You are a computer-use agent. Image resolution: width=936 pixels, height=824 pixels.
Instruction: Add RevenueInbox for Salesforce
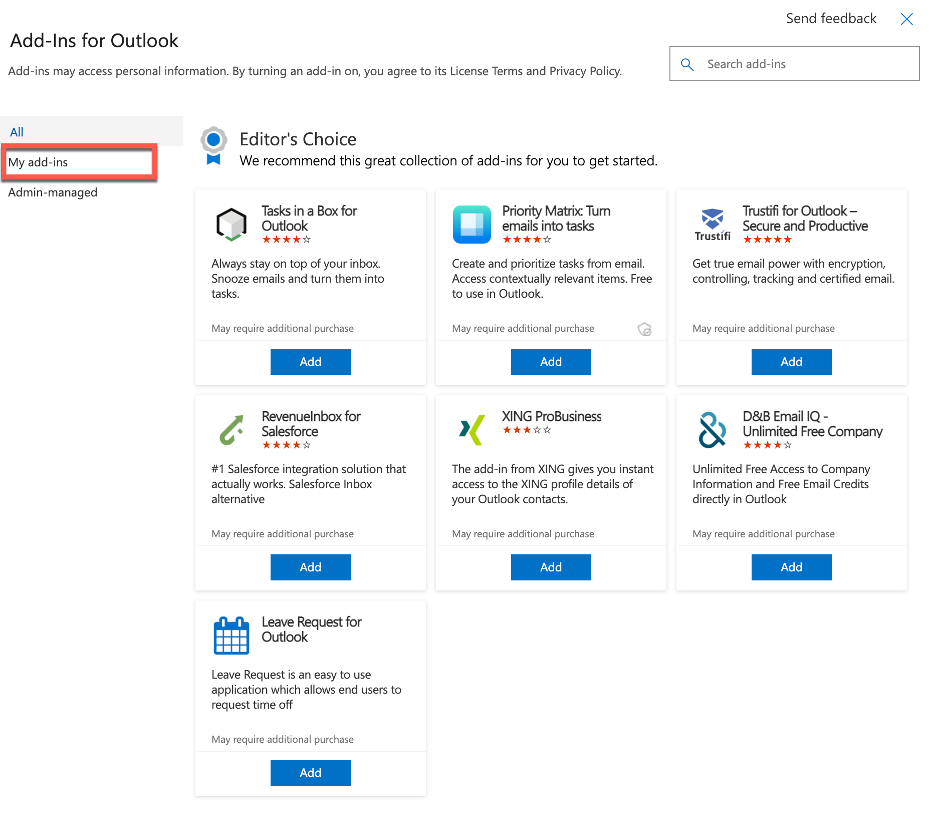tap(310, 567)
